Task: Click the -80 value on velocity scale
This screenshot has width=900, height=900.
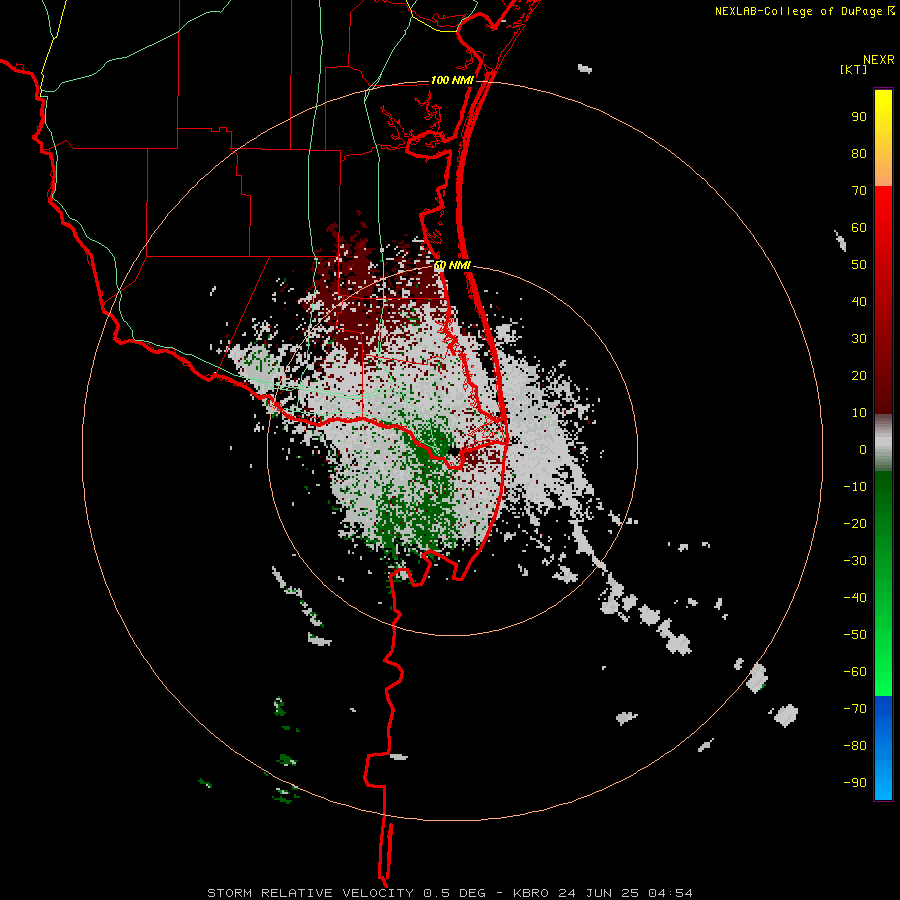Action: 855,746
